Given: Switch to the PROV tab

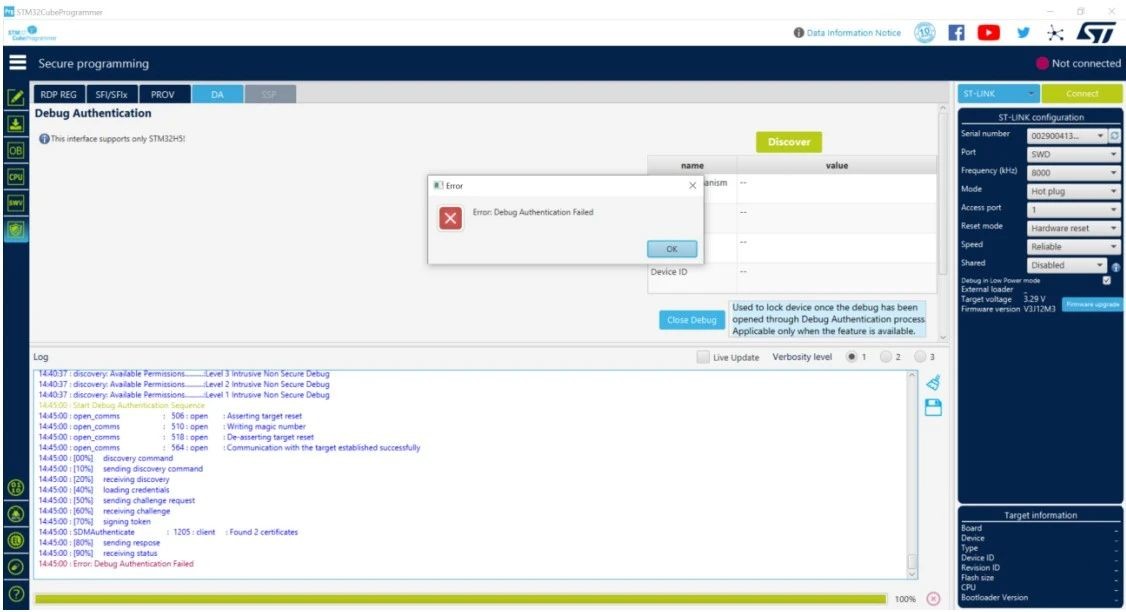Looking at the screenshot, I should 164,94.
